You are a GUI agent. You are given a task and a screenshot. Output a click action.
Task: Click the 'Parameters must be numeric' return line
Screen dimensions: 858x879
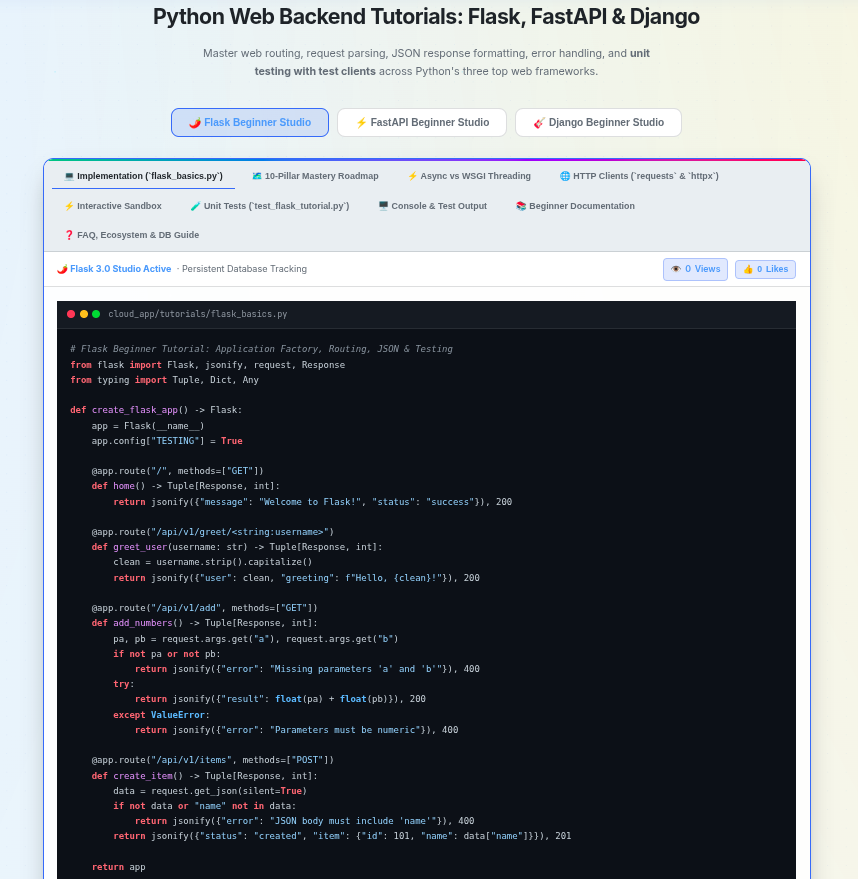click(296, 730)
